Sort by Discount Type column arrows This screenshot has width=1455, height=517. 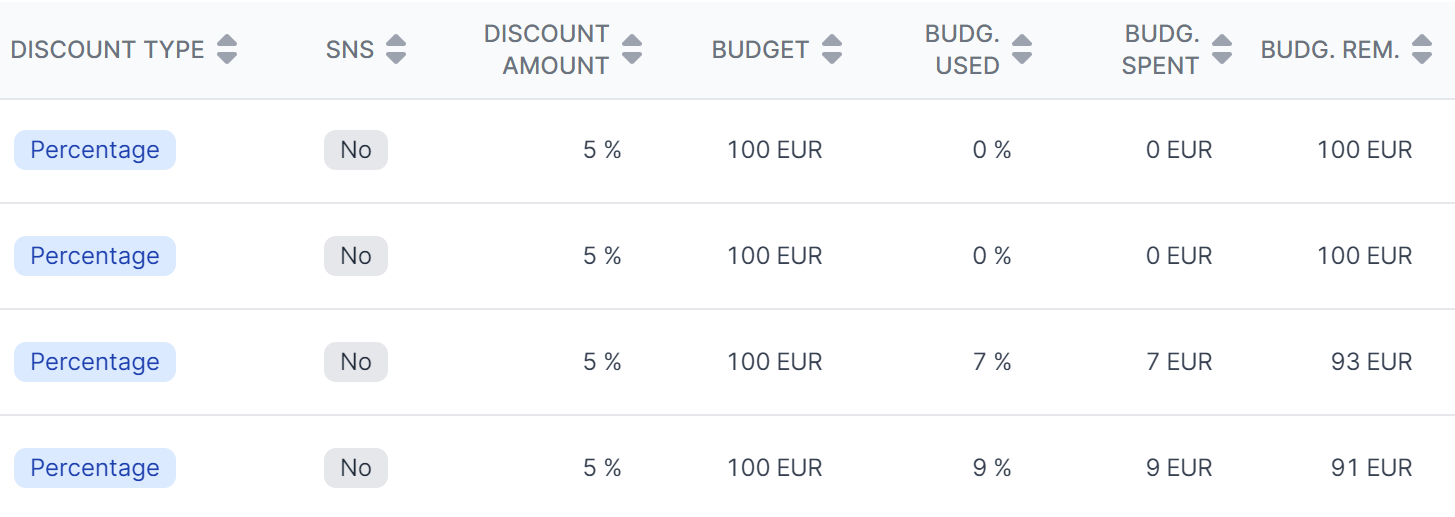pyautogui.click(x=227, y=50)
